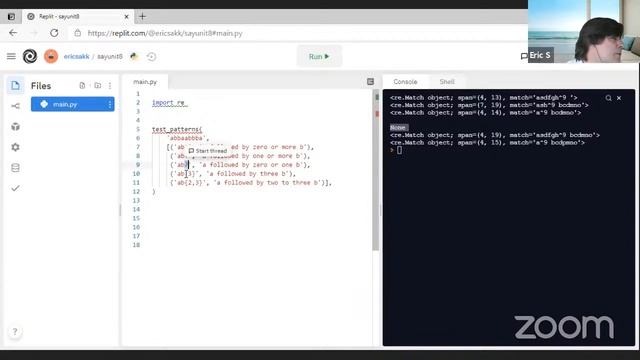Toggle the editor layout icon
This screenshot has height=360, width=640.
click(x=370, y=82)
